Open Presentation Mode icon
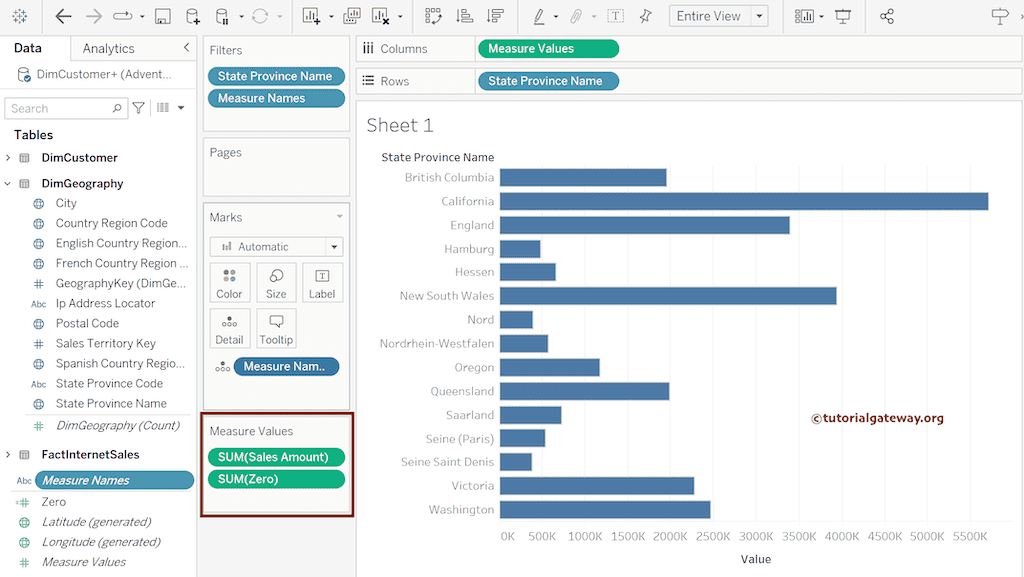Viewport: 1024px width, 577px height. (843, 16)
